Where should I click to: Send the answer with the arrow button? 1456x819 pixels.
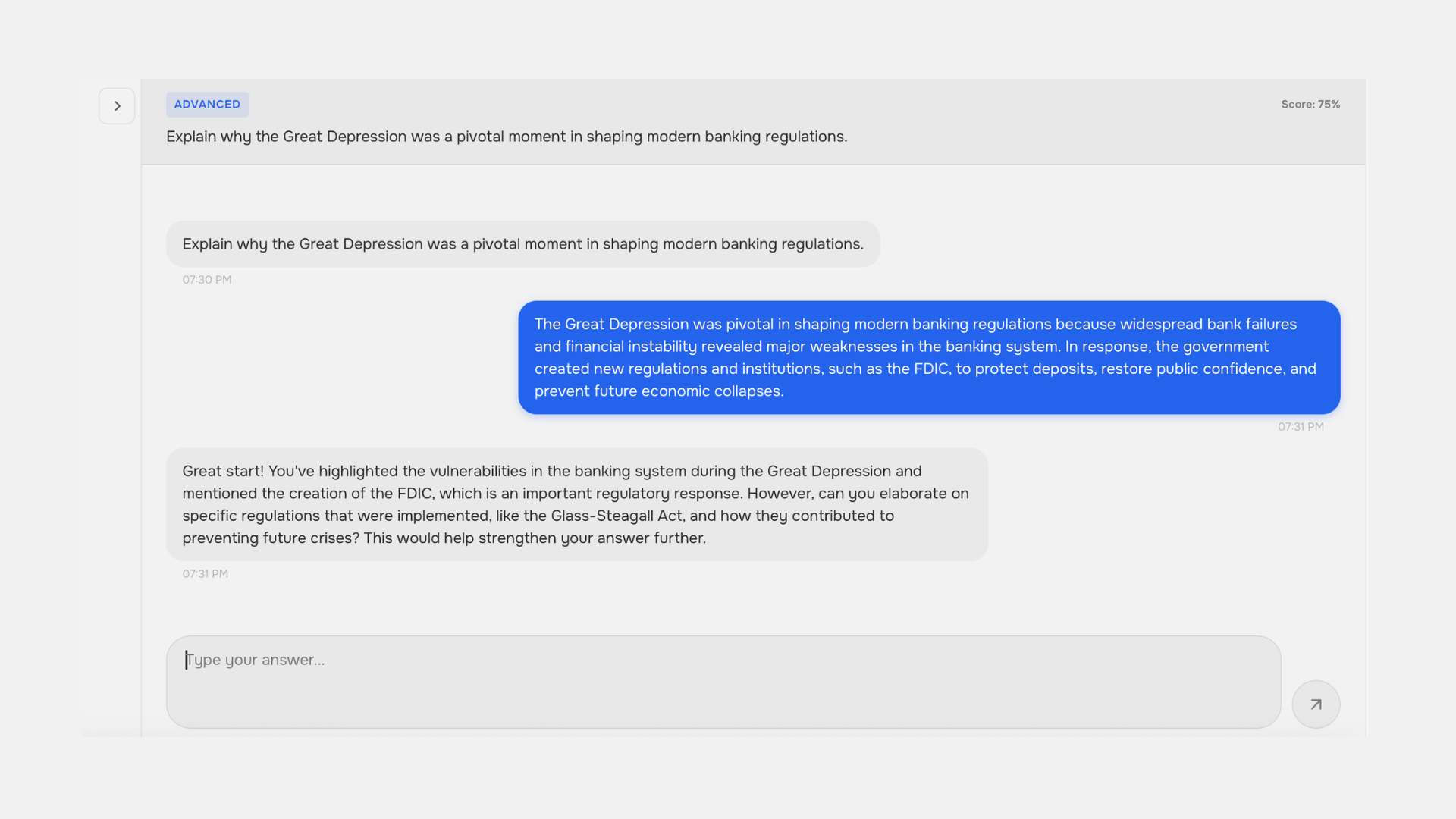[x=1316, y=704]
